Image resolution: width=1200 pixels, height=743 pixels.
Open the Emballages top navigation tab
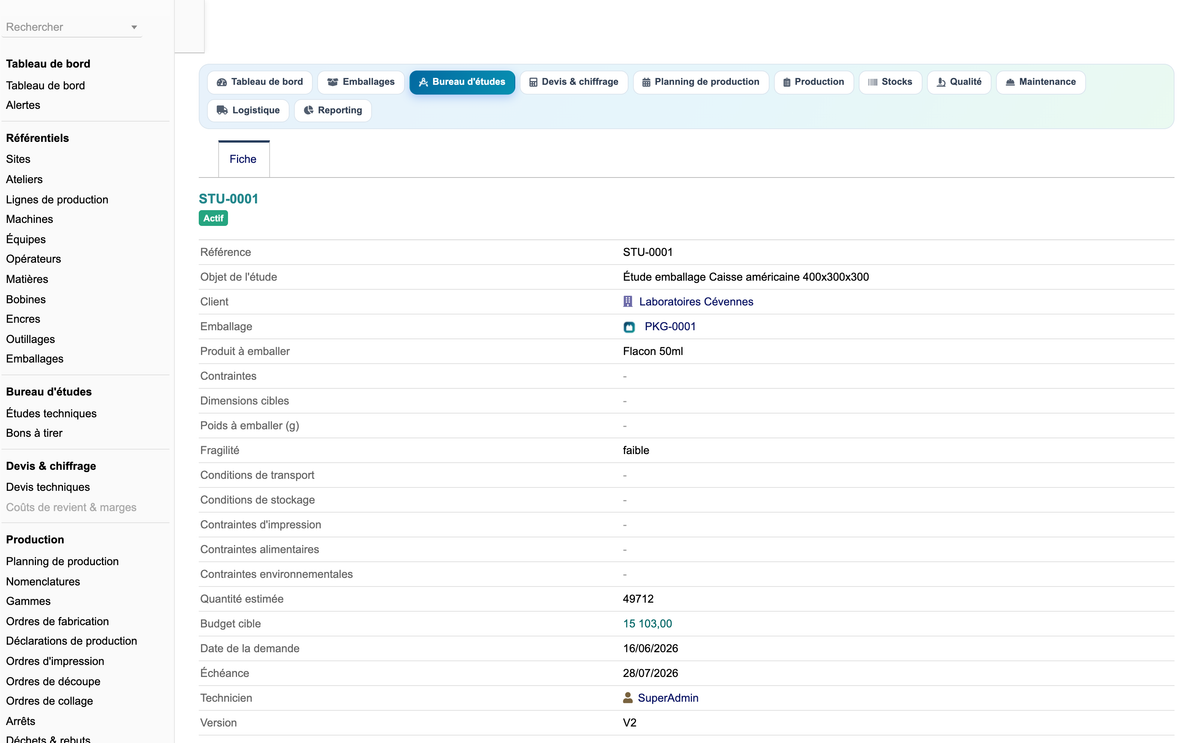[x=361, y=82]
